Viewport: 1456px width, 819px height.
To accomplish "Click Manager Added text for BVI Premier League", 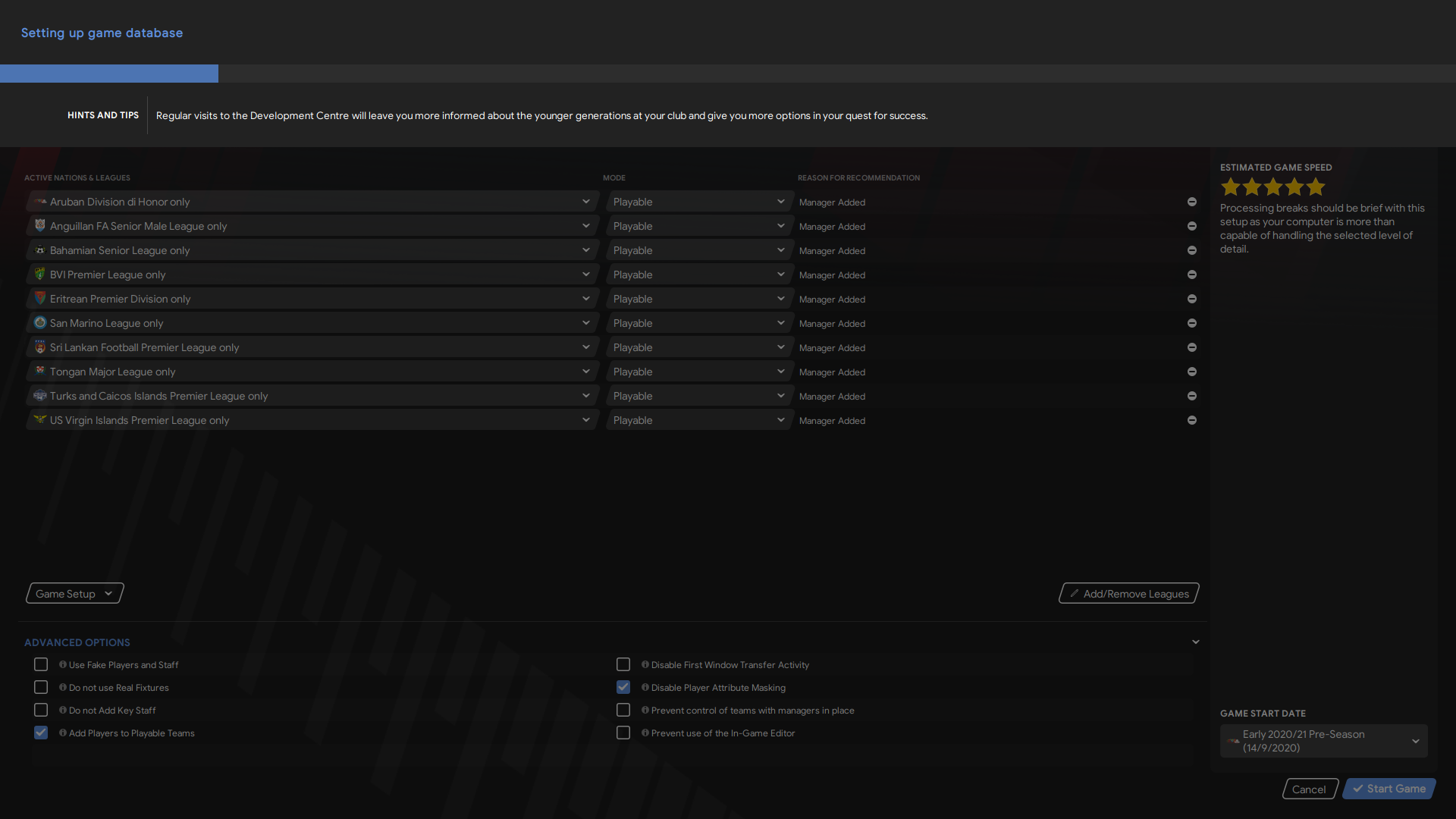I will (832, 275).
